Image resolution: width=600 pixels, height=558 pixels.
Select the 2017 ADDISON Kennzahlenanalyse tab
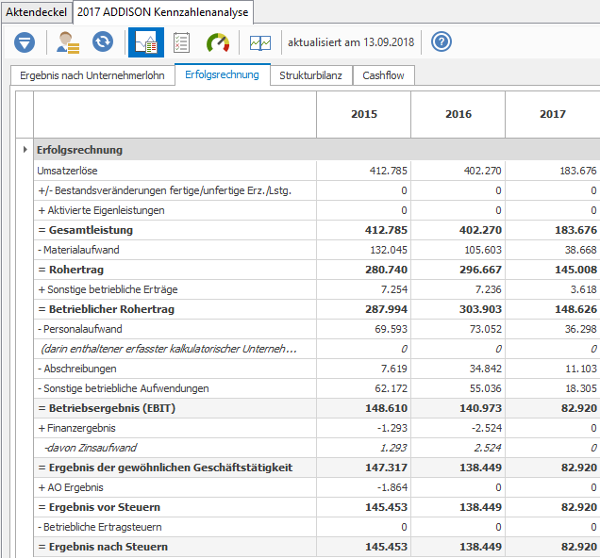[x=163, y=12]
